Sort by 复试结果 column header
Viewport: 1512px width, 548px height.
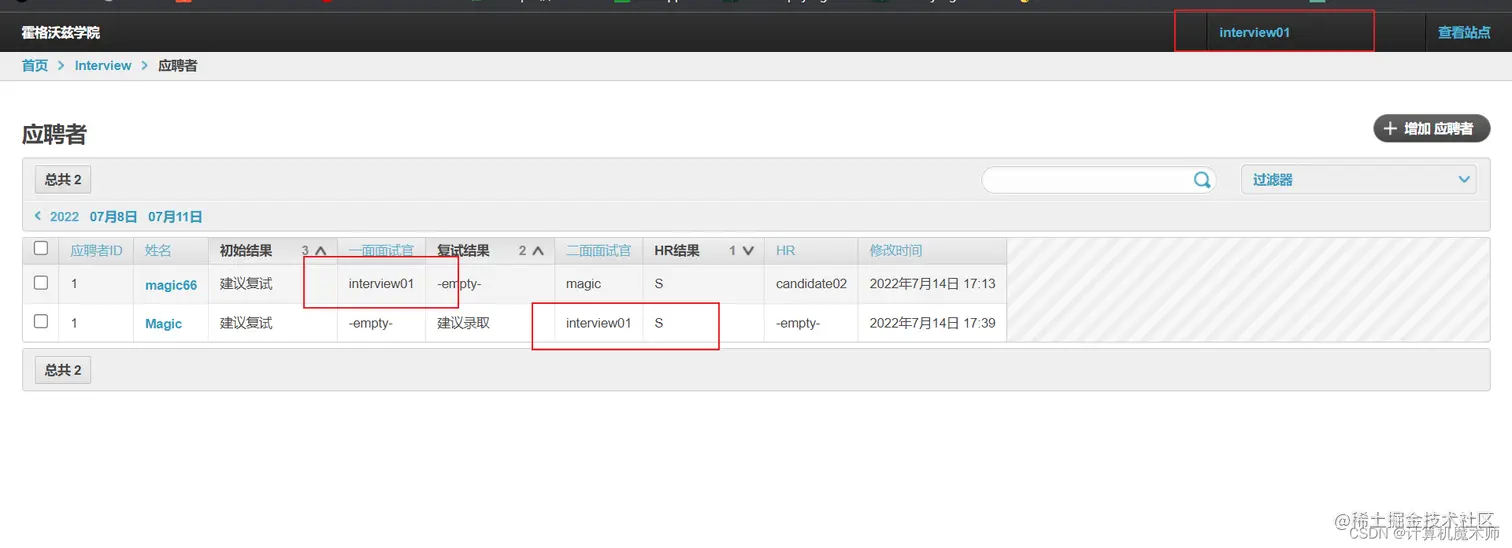(463, 251)
